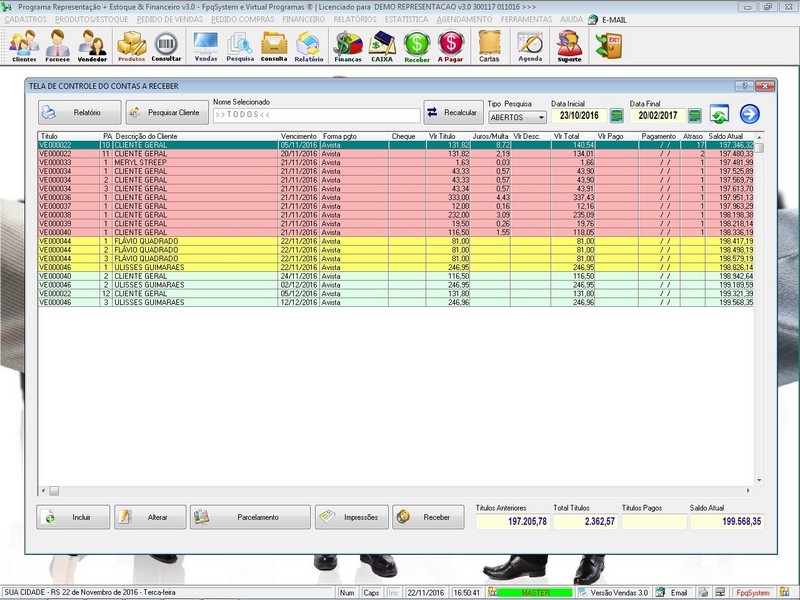Image resolution: width=800 pixels, height=600 pixels.
Task: Click the Descrição do Cliente column header
Action: 195,136
